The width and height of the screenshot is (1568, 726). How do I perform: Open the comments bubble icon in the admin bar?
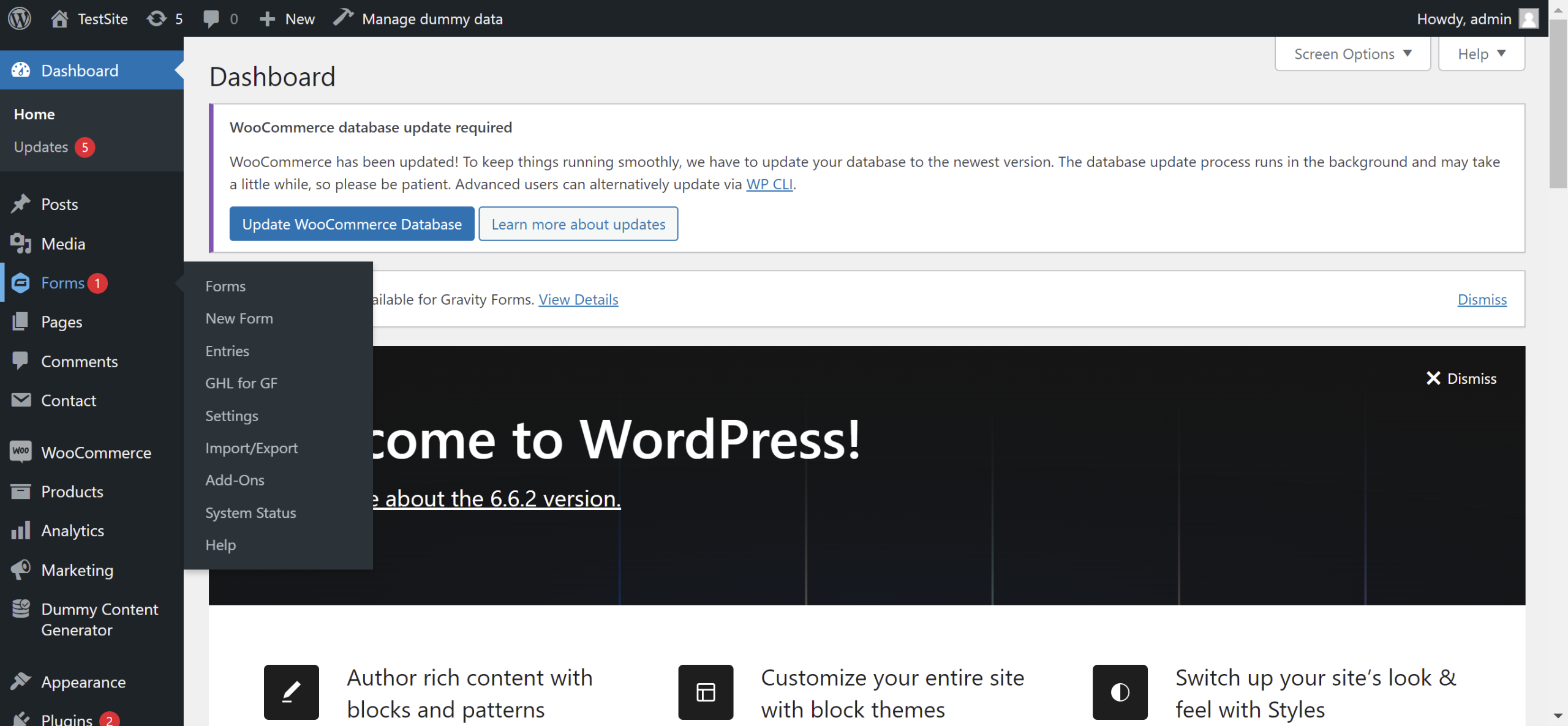211,18
